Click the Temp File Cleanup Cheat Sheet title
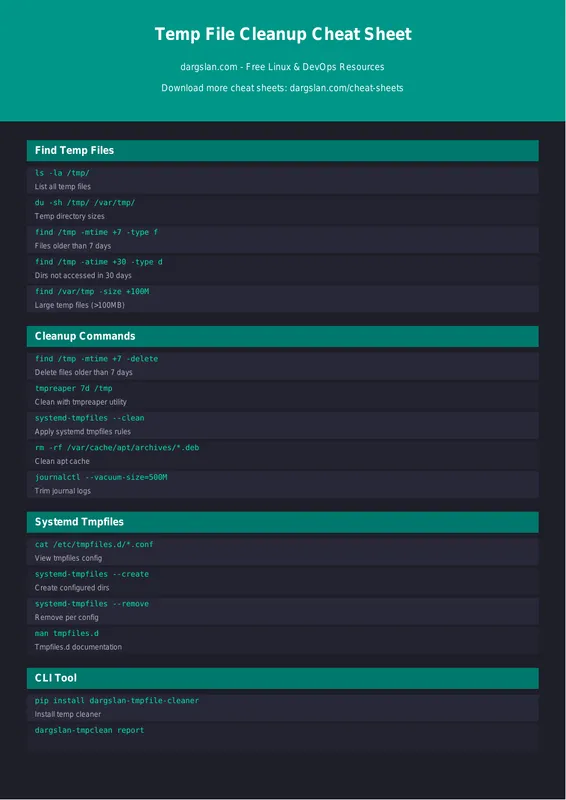566x800 pixels. point(283,34)
